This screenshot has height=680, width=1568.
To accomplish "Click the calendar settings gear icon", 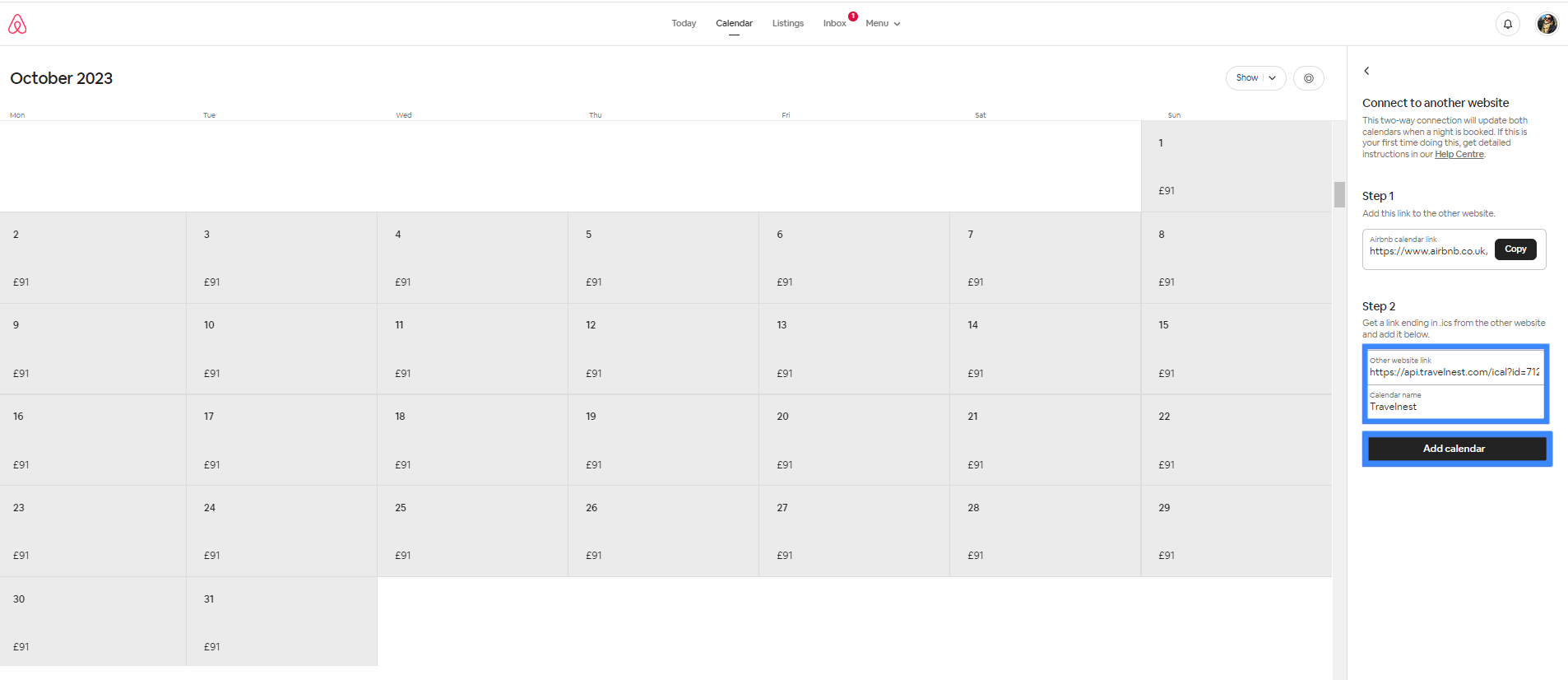I will (x=1308, y=78).
